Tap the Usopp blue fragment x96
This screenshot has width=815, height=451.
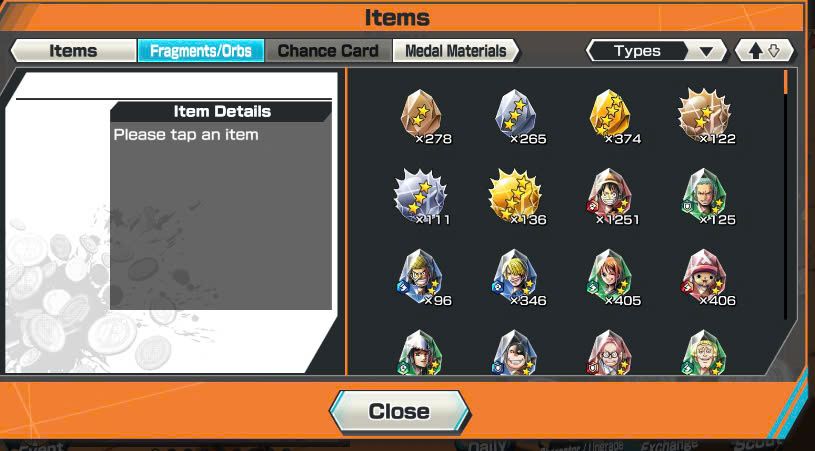pos(421,278)
